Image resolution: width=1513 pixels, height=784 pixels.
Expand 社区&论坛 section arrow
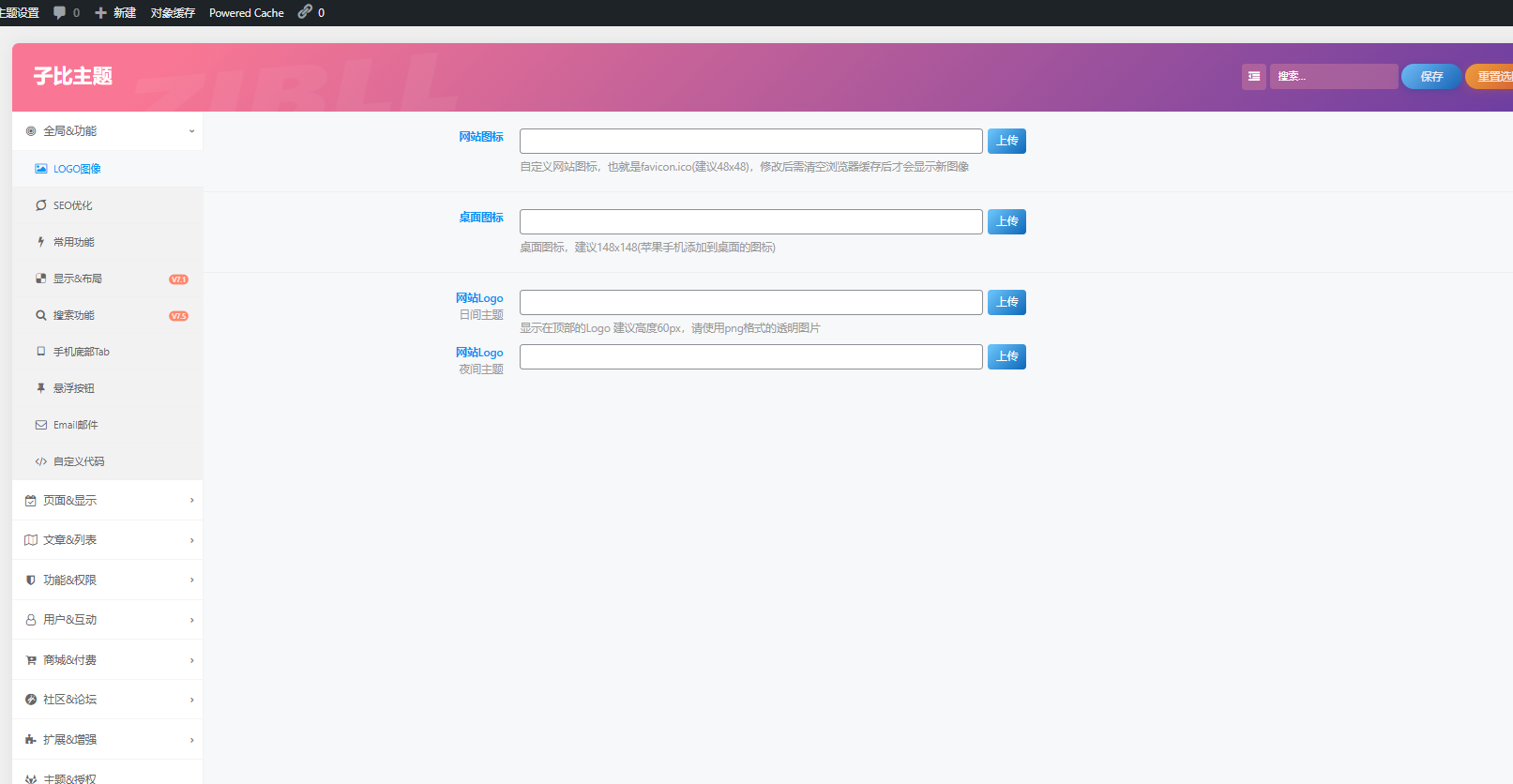pyautogui.click(x=191, y=700)
